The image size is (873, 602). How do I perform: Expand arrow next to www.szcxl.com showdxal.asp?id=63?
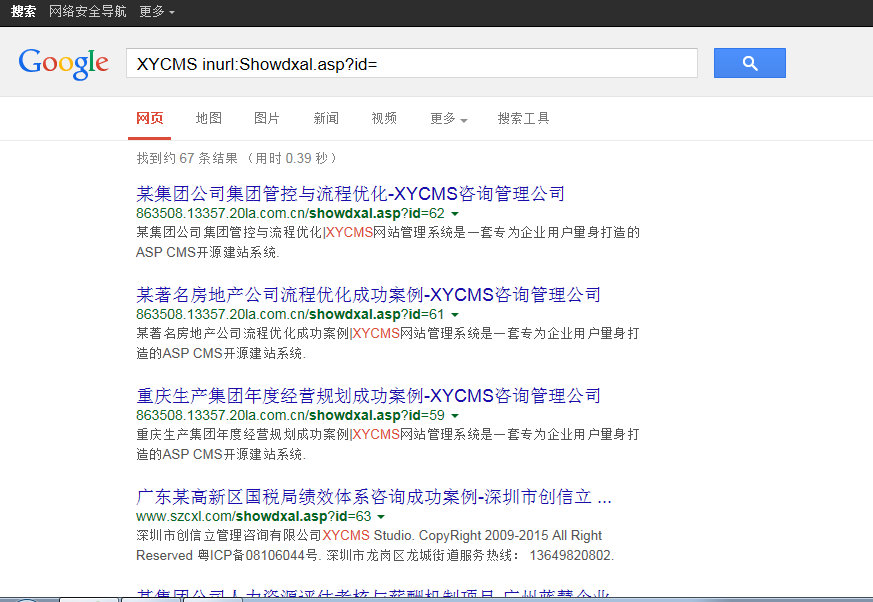pyautogui.click(x=381, y=517)
